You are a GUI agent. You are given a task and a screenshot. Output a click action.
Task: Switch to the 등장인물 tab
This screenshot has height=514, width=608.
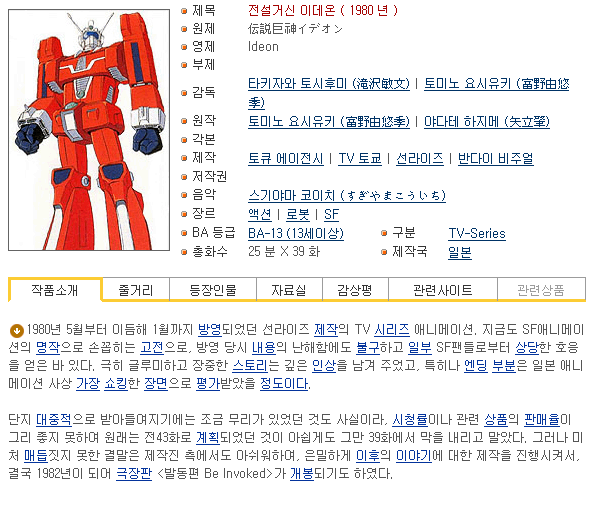(x=213, y=290)
